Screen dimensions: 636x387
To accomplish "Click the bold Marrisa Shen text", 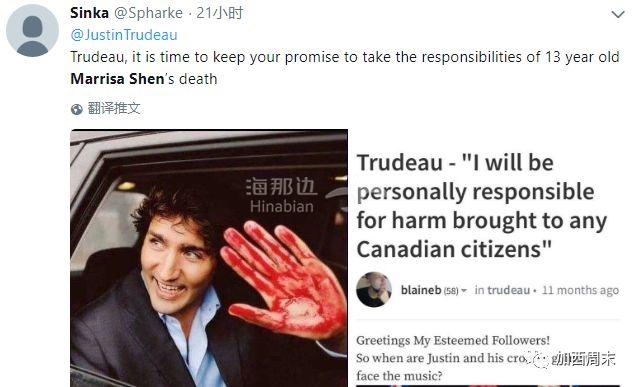I will click(x=117, y=79).
